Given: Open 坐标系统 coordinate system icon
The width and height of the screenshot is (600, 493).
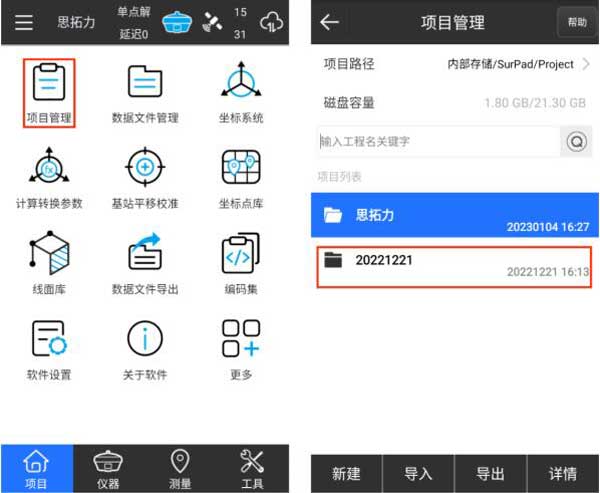Looking at the screenshot, I should coord(241,80).
